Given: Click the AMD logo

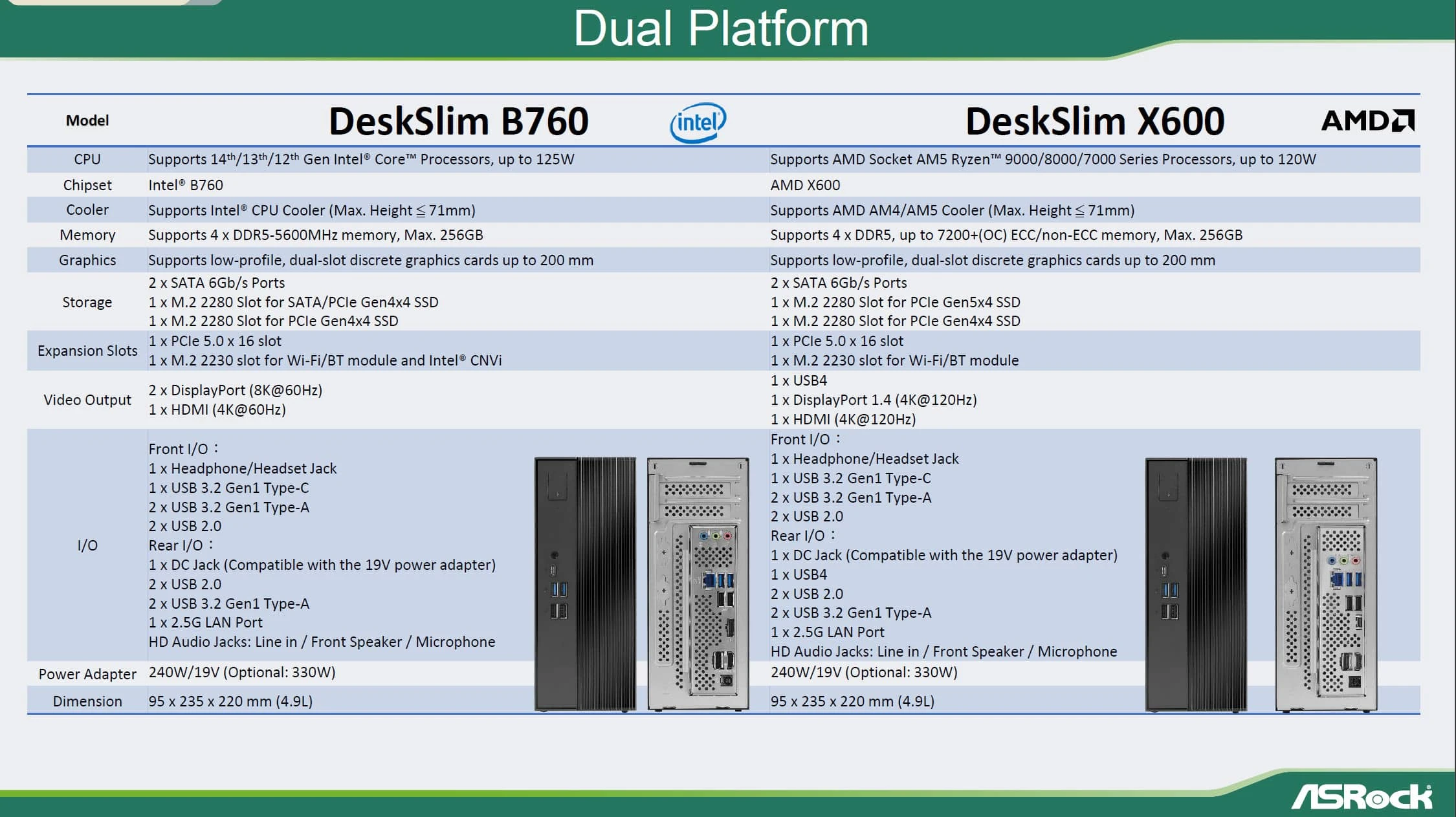Looking at the screenshot, I should tap(1367, 120).
